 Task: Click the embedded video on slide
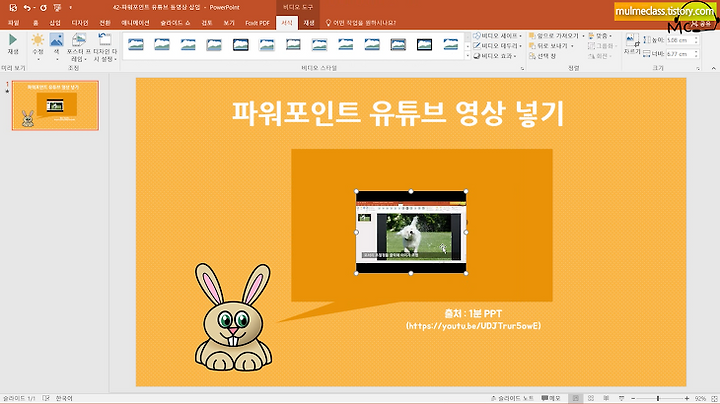tap(411, 232)
